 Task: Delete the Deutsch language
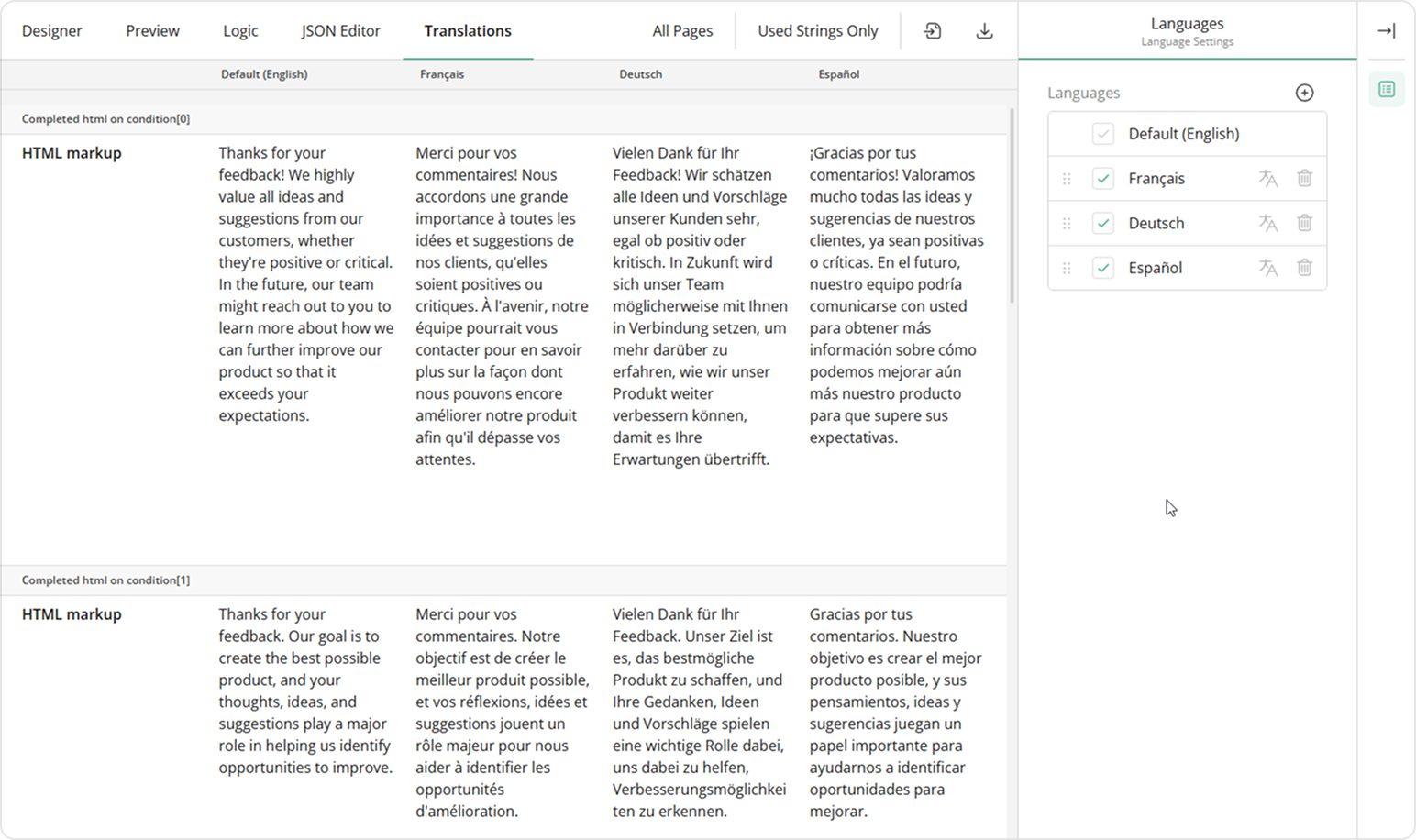1304,223
